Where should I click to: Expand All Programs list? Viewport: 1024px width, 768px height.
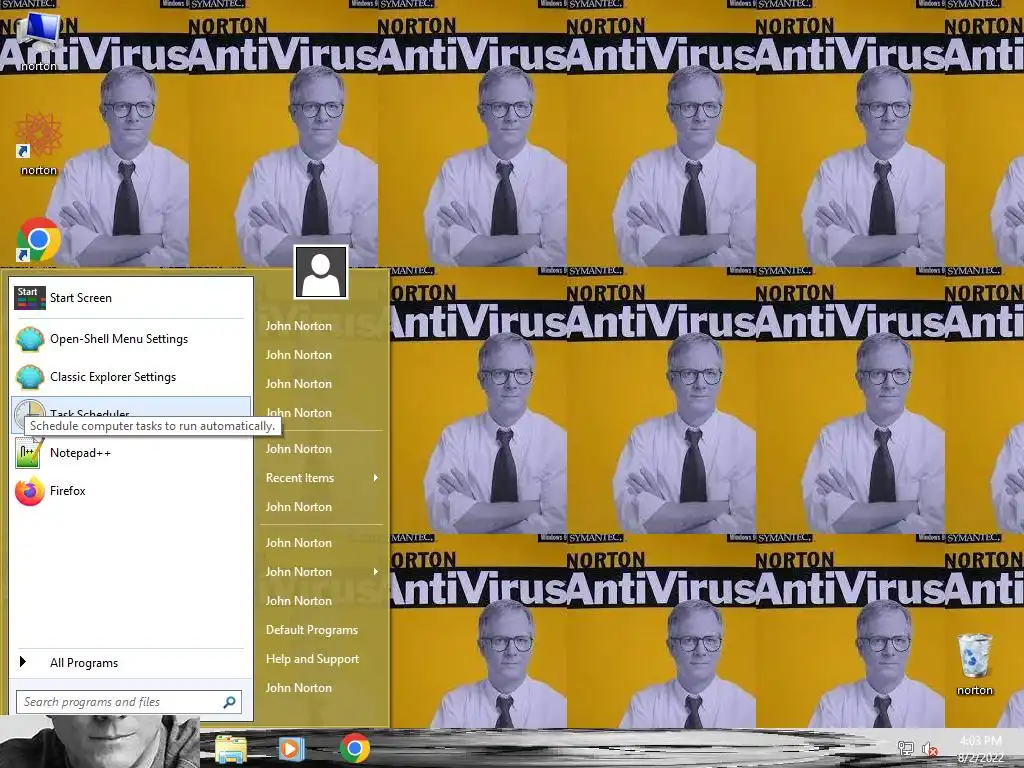coord(131,662)
